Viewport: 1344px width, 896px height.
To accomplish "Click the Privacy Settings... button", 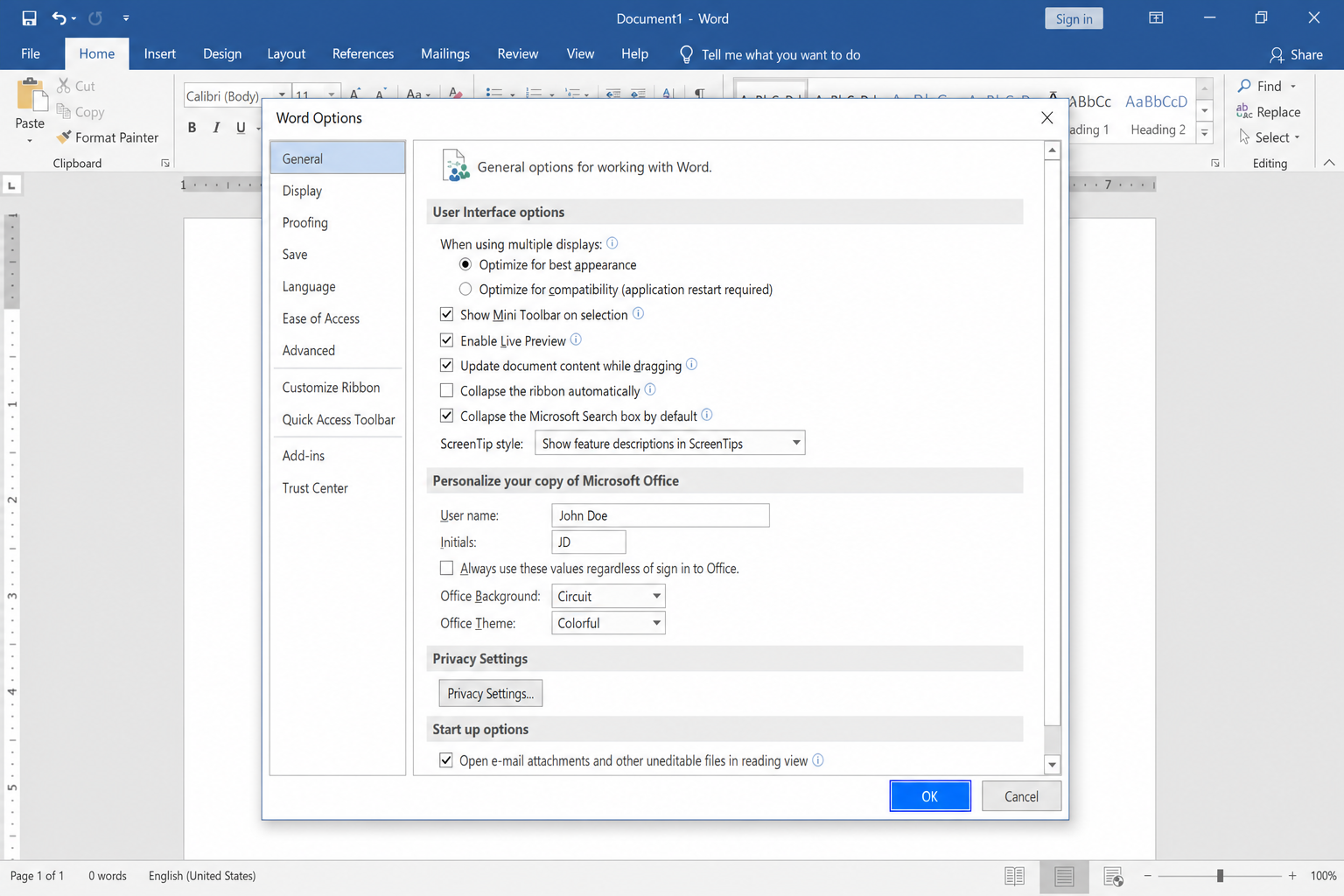I will pyautogui.click(x=491, y=693).
